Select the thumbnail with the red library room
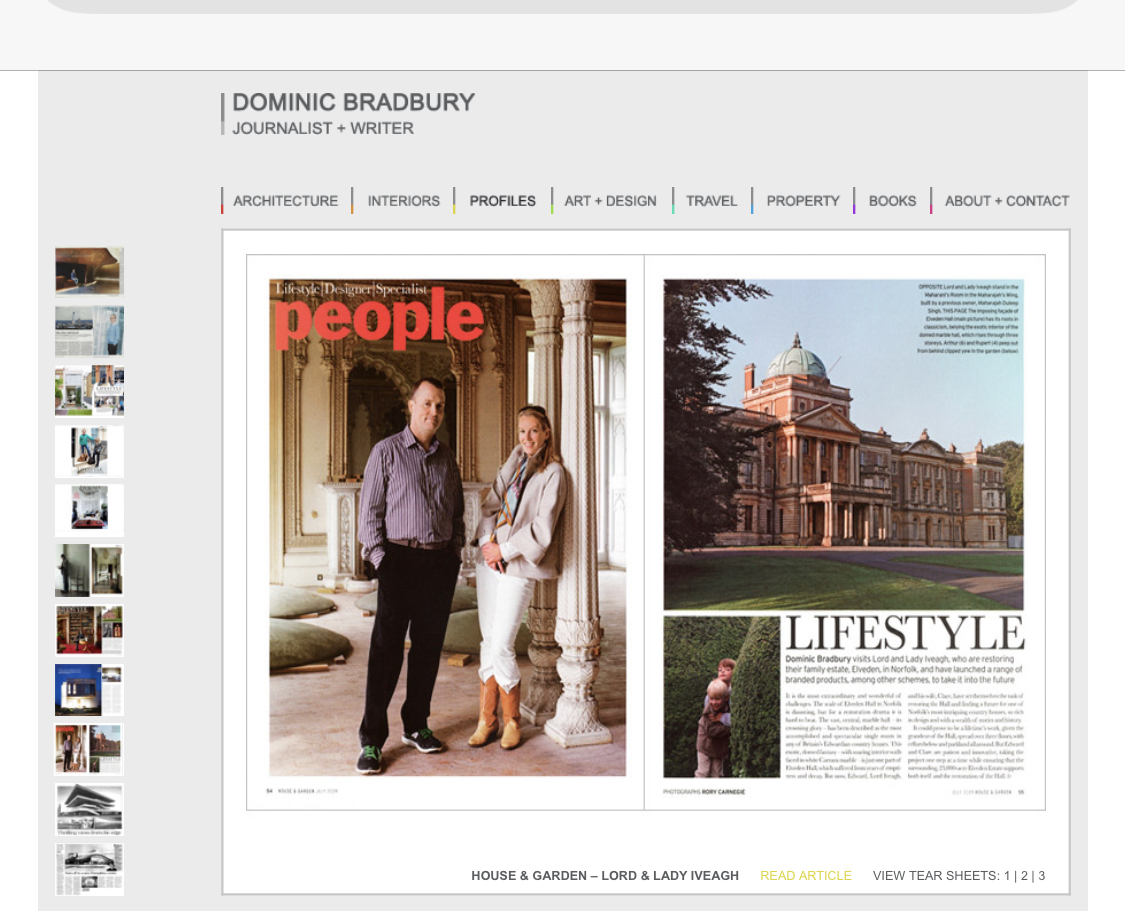 [89, 630]
